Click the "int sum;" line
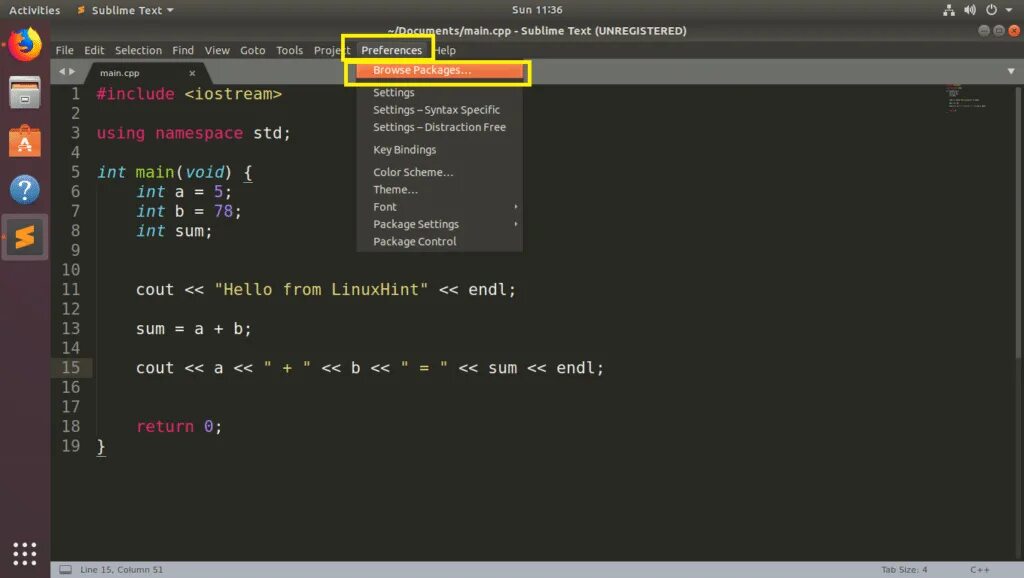1024x578 pixels. (x=174, y=231)
